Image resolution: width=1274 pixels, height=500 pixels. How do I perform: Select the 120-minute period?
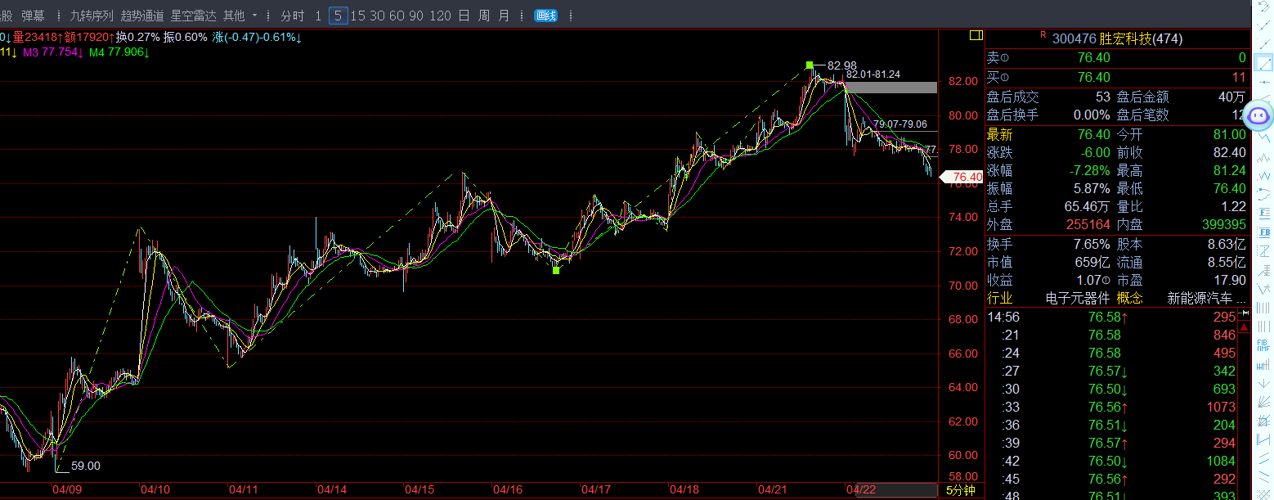click(439, 15)
